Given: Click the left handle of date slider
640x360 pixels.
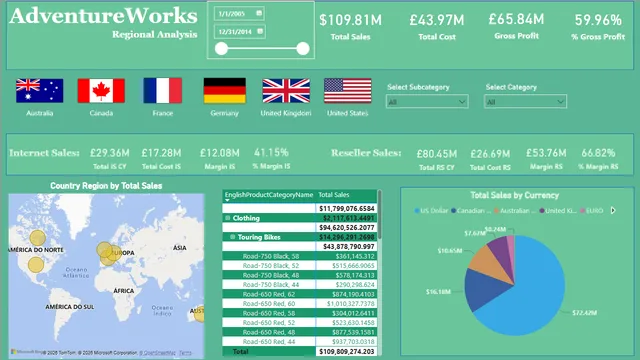Looking at the screenshot, I should pyautogui.click(x=221, y=49).
